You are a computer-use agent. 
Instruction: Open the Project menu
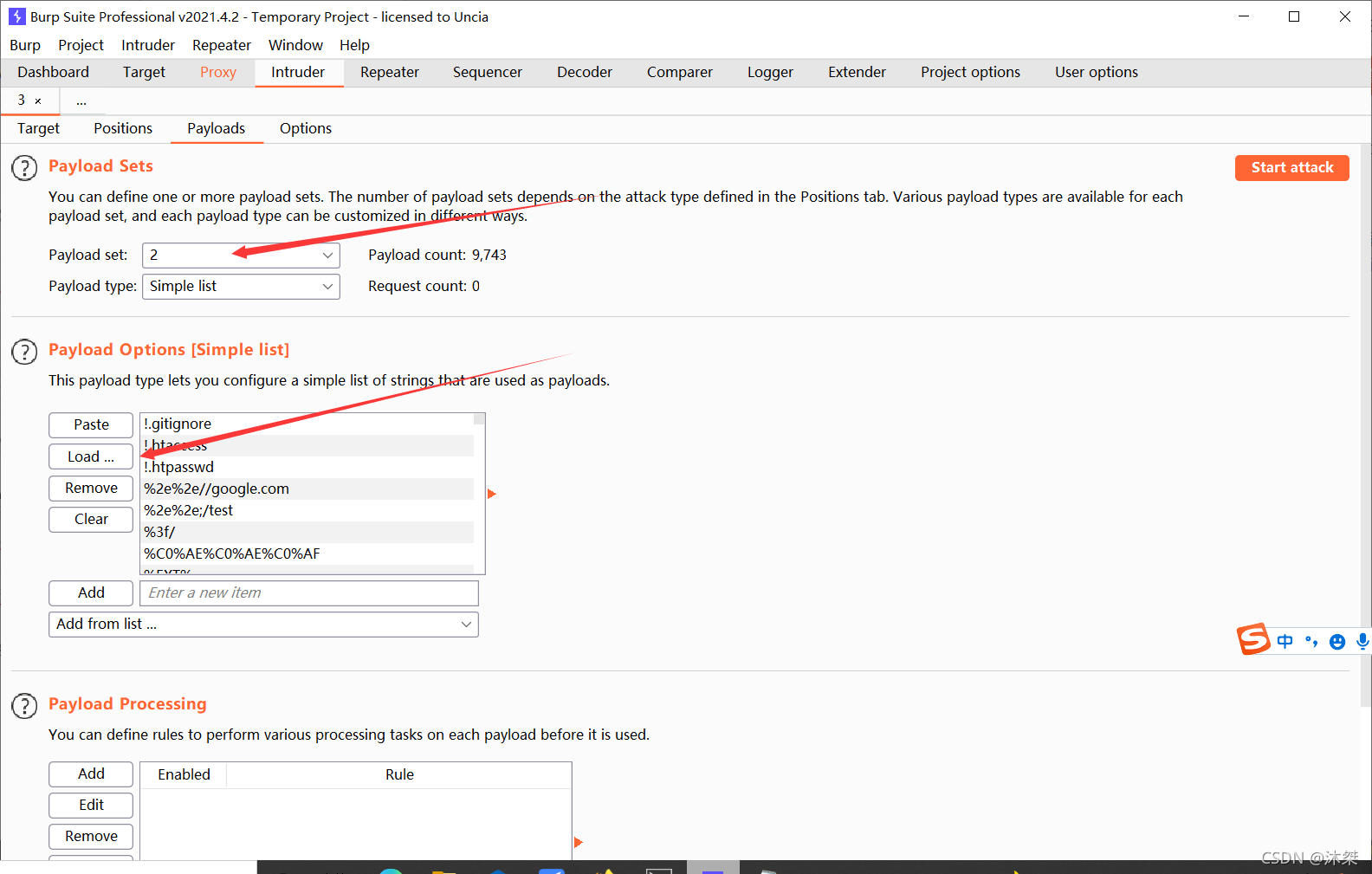(81, 45)
